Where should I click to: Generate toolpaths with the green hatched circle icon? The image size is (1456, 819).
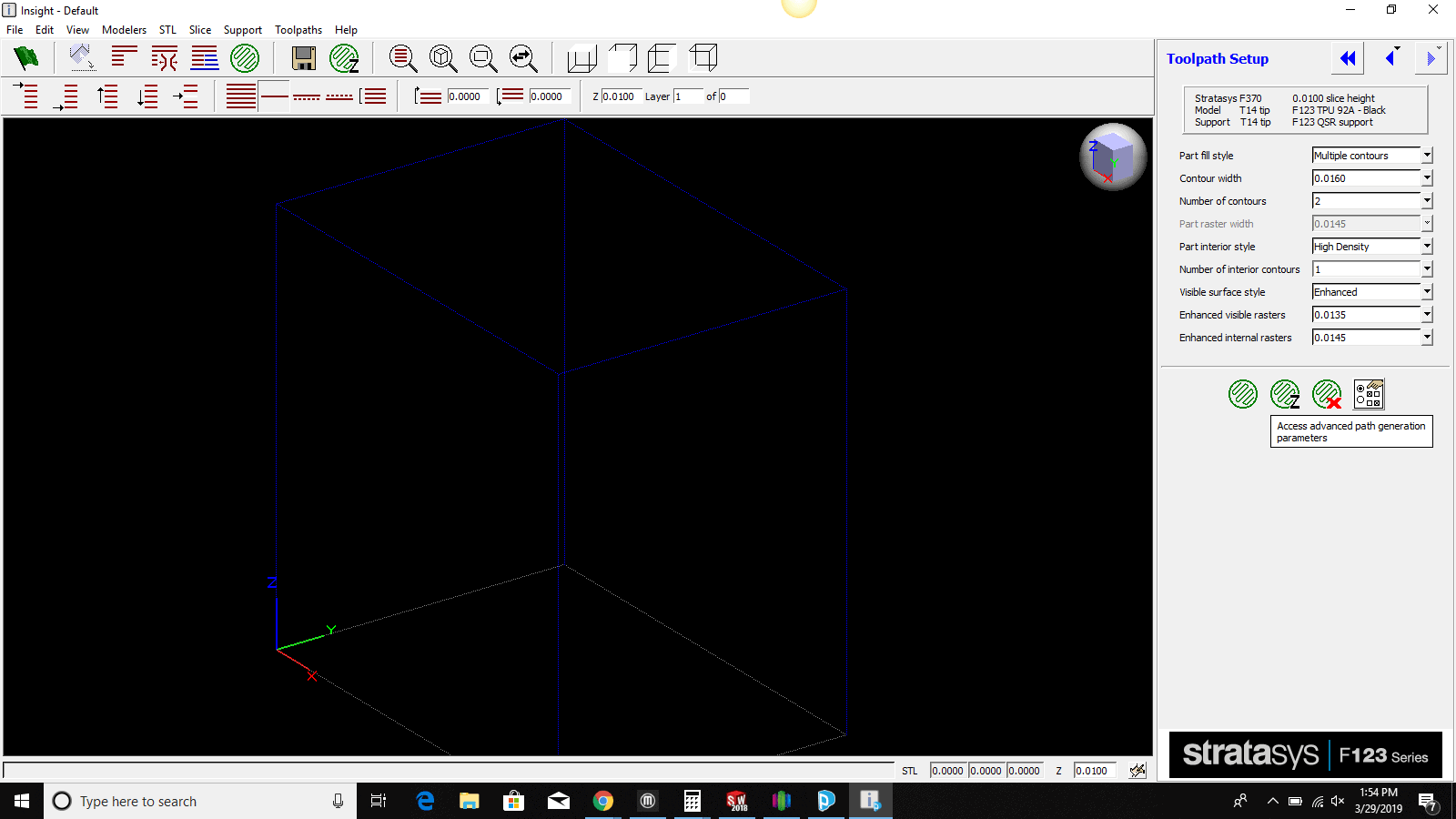pos(244,57)
